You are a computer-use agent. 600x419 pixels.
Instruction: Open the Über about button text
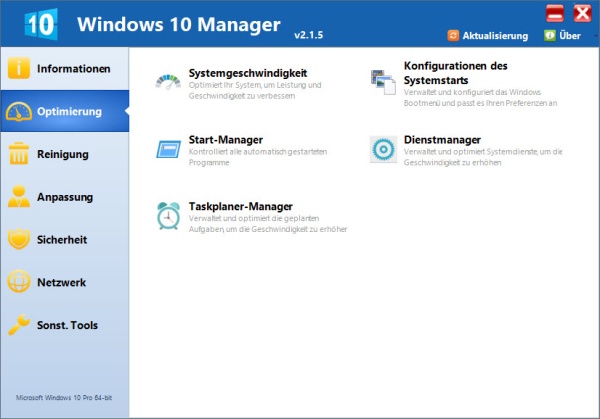tap(570, 36)
